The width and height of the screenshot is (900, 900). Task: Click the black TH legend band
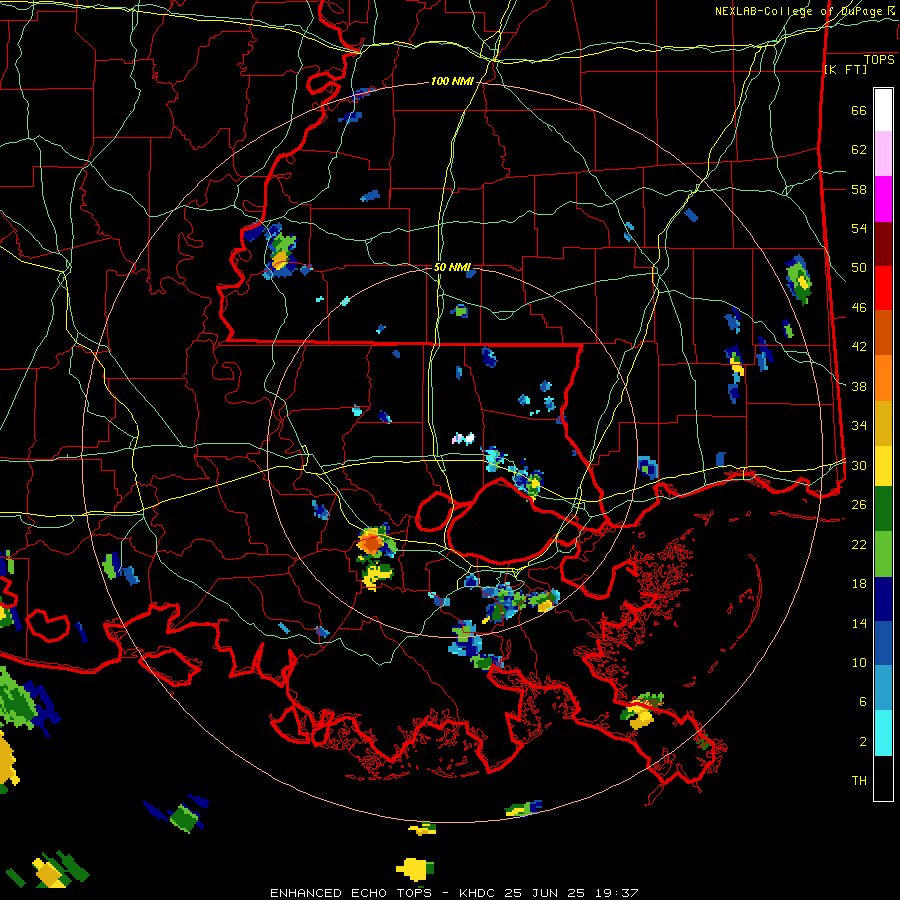pyautogui.click(x=883, y=778)
